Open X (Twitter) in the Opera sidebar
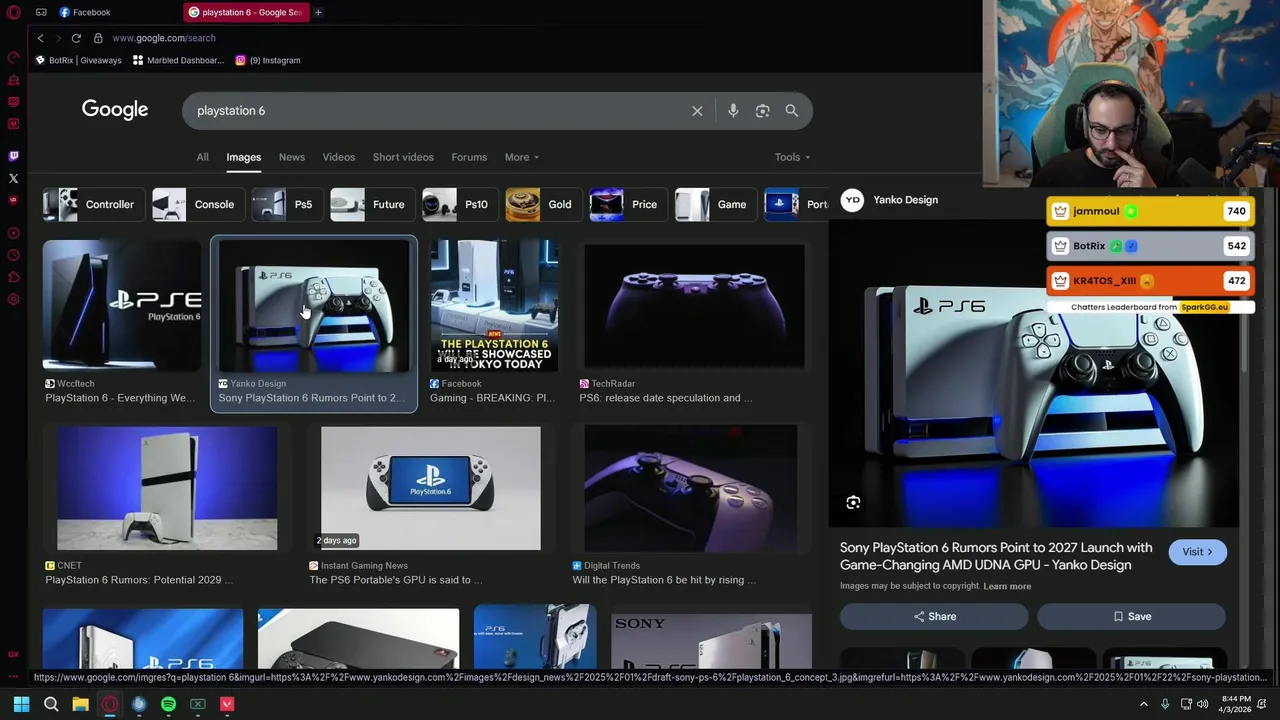Screen dimensions: 1280x720 click(x=13, y=178)
